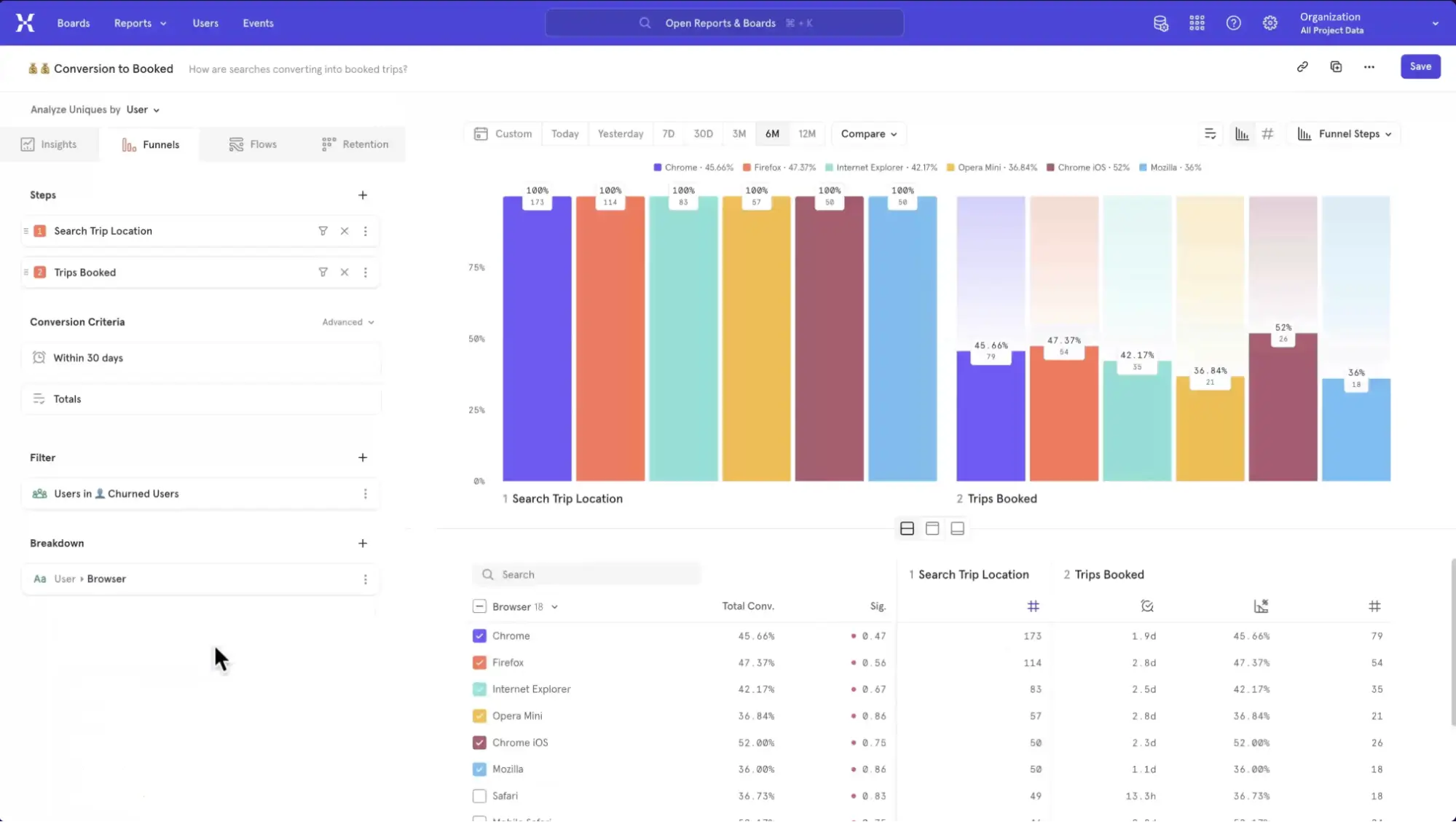The height and width of the screenshot is (822, 1456).
Task: Select the 12M time range
Action: [807, 133]
